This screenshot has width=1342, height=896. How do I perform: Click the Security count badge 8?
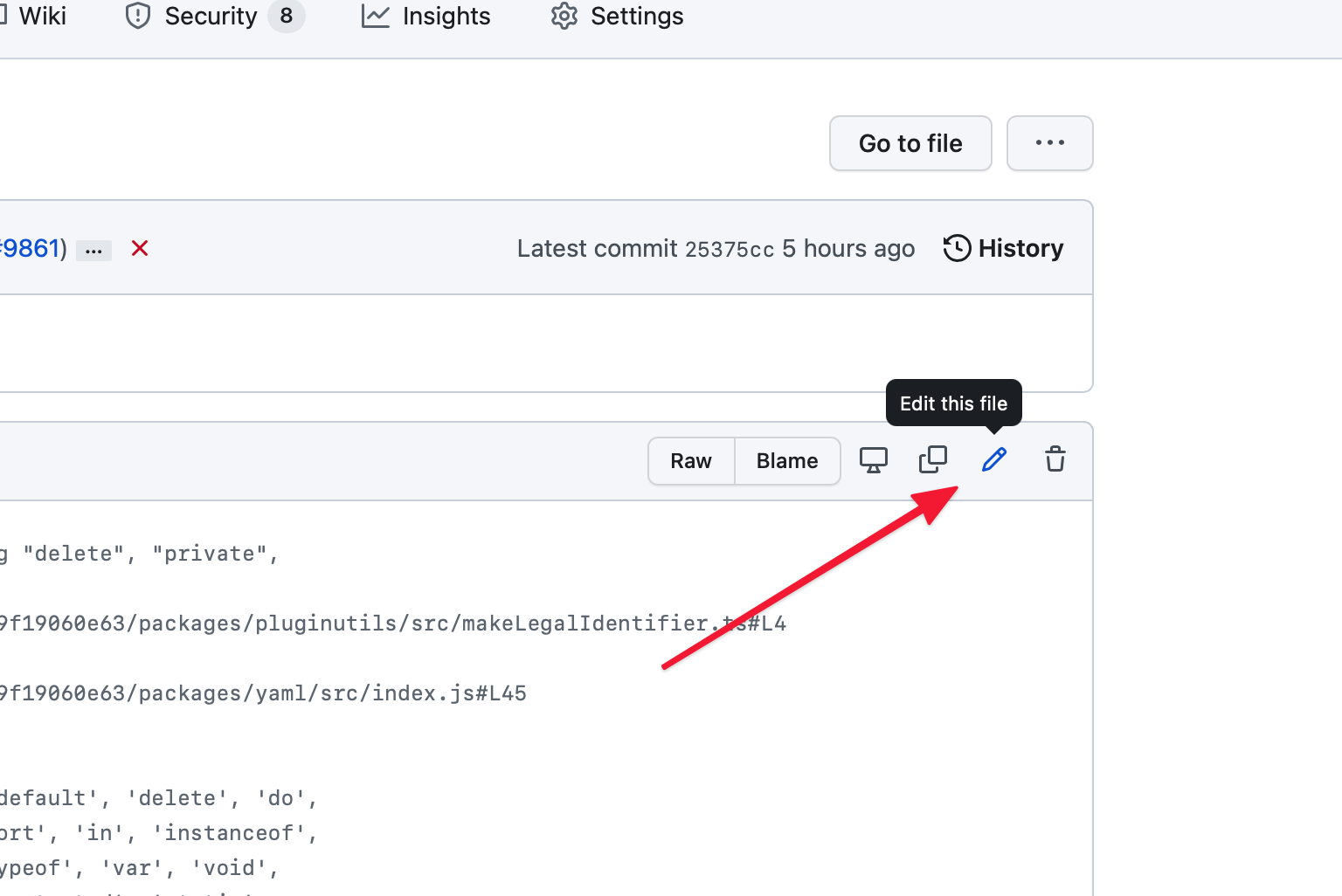287,16
